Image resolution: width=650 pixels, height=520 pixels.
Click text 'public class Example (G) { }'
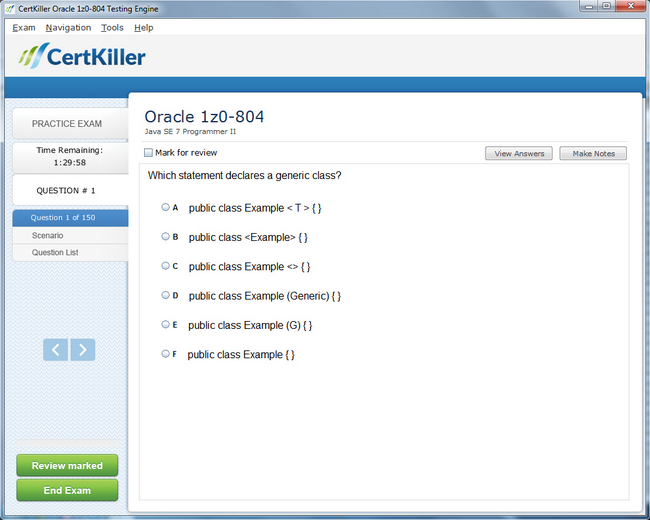250,325
